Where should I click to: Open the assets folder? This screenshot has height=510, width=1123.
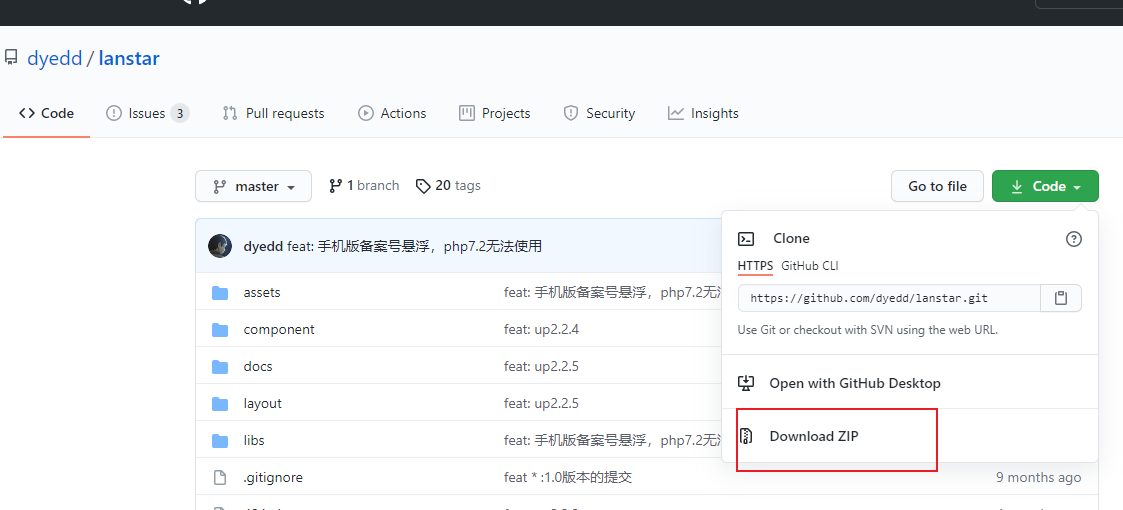point(262,292)
